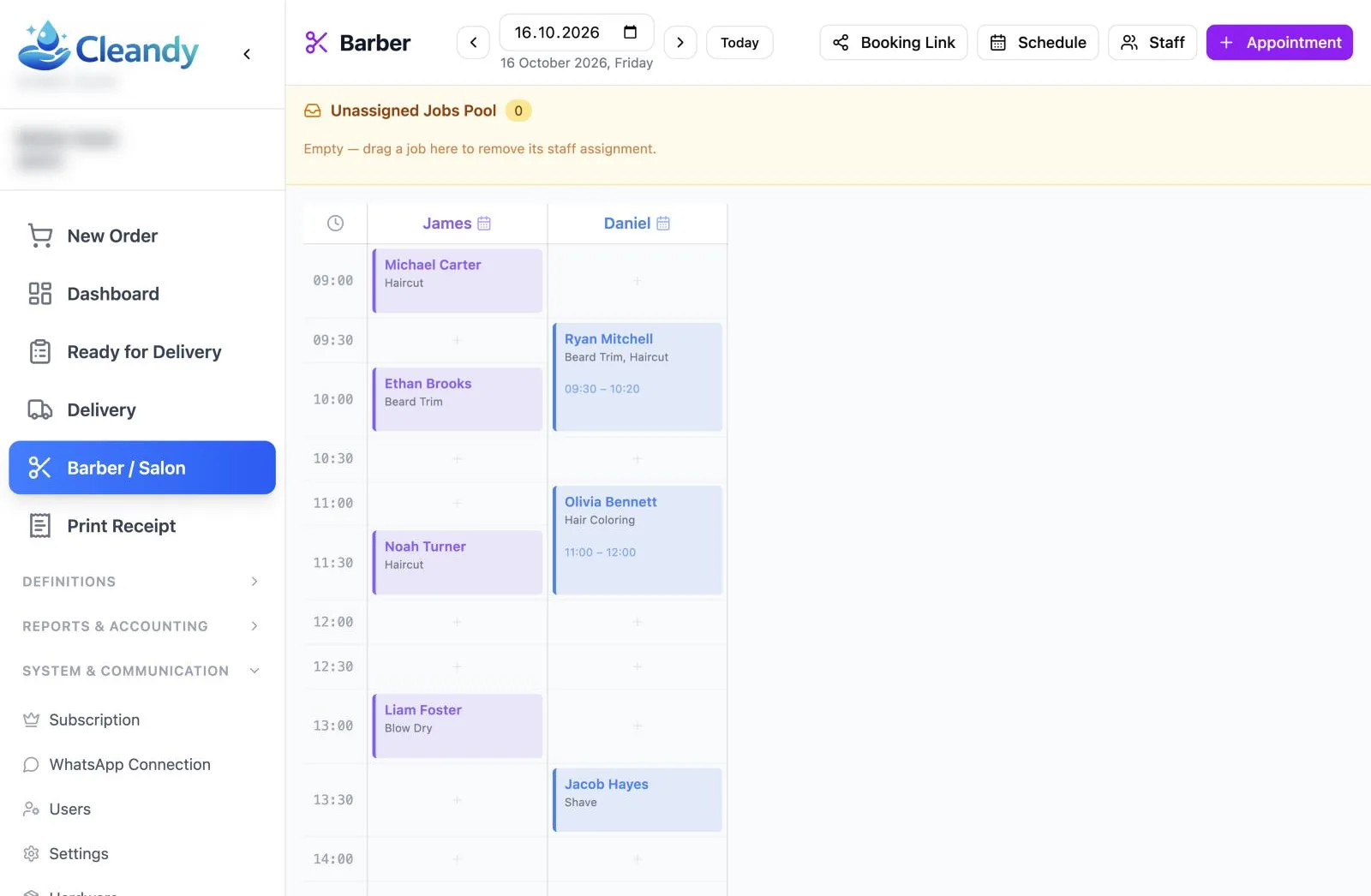Open Ryan Mitchell's appointment card

pyautogui.click(x=638, y=377)
